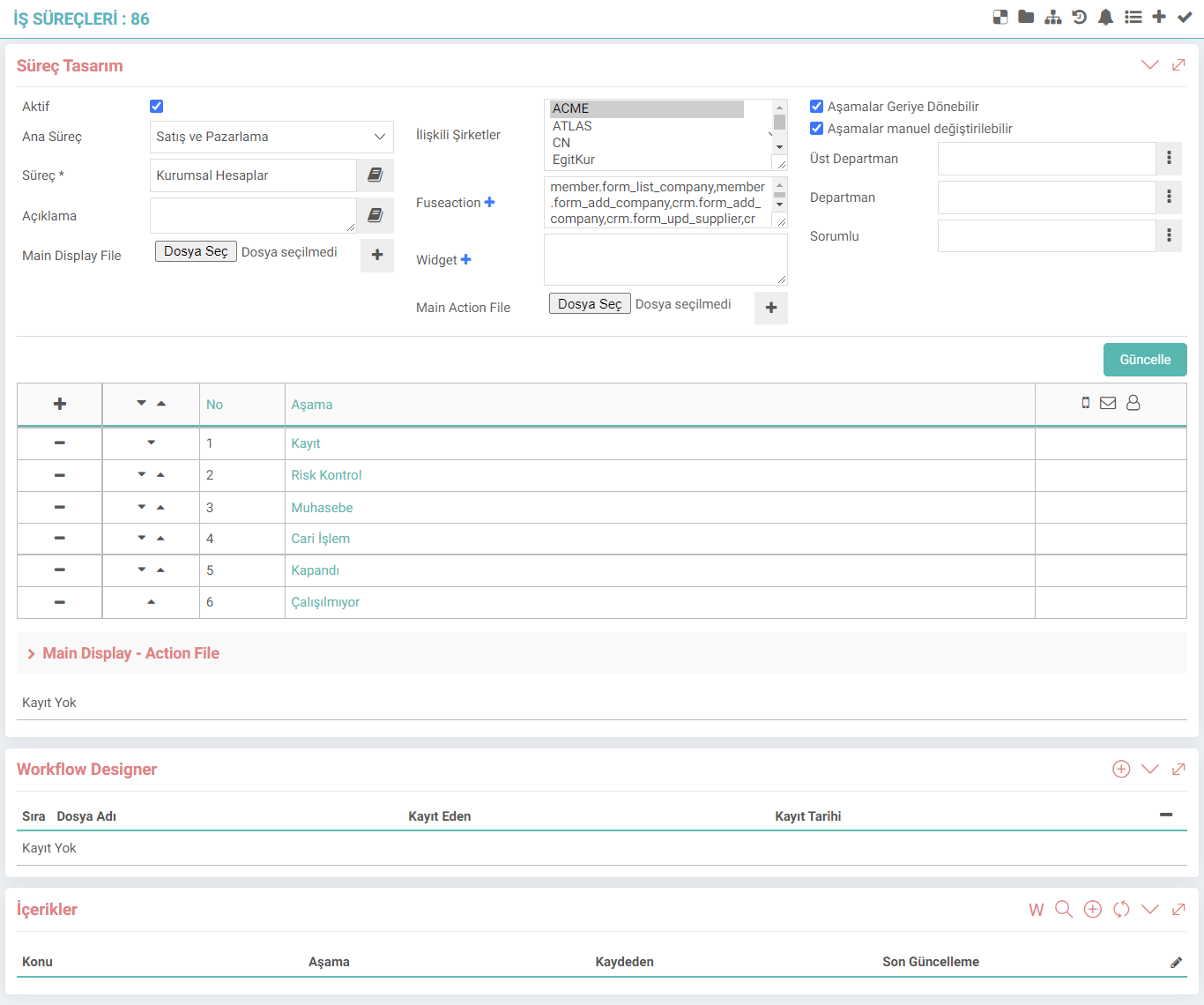Click plus button beside Main Action File
Screen dimensions: 1204x1005
(x=771, y=308)
